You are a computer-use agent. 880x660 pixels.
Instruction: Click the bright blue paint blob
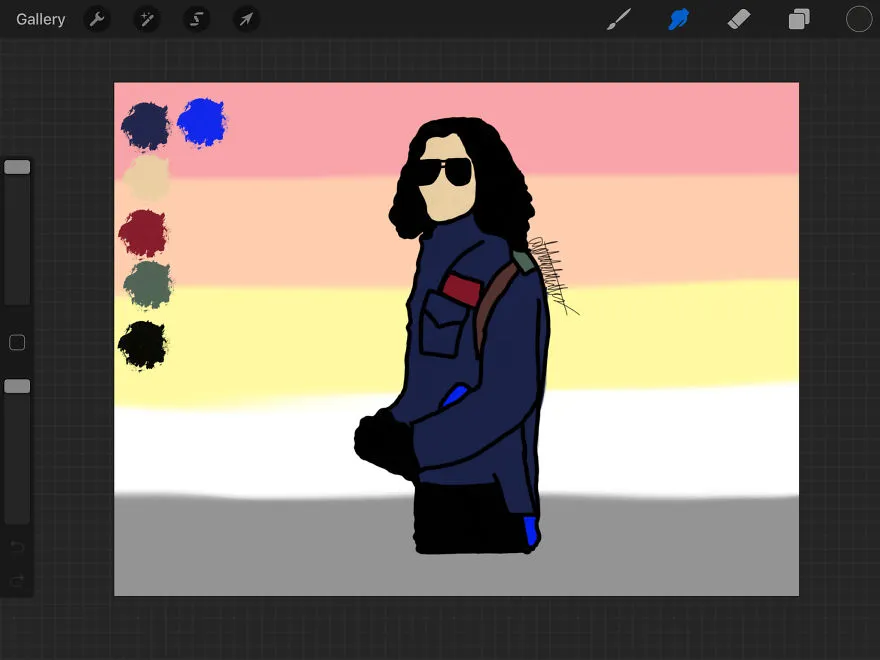(202, 122)
